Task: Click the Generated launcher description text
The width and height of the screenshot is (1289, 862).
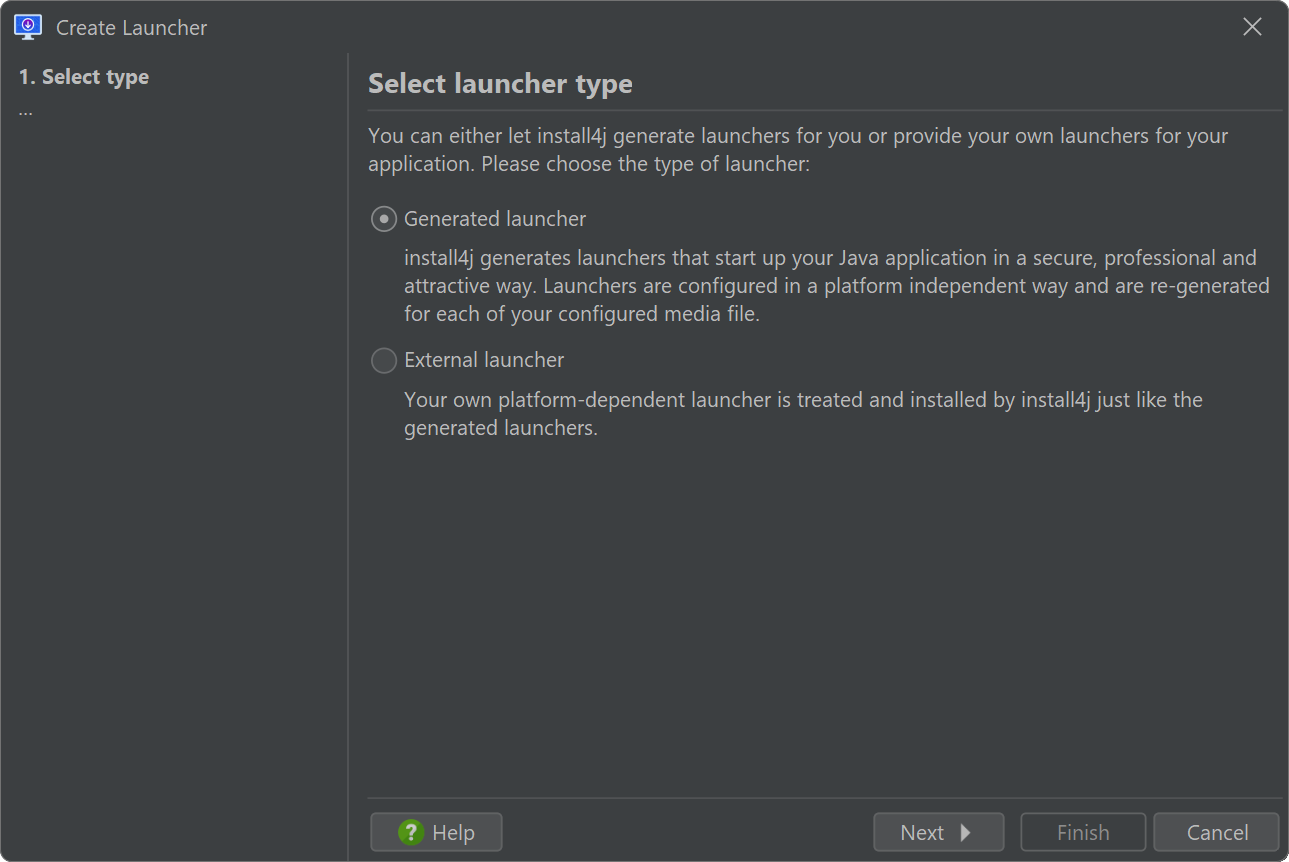Action: tap(836, 286)
